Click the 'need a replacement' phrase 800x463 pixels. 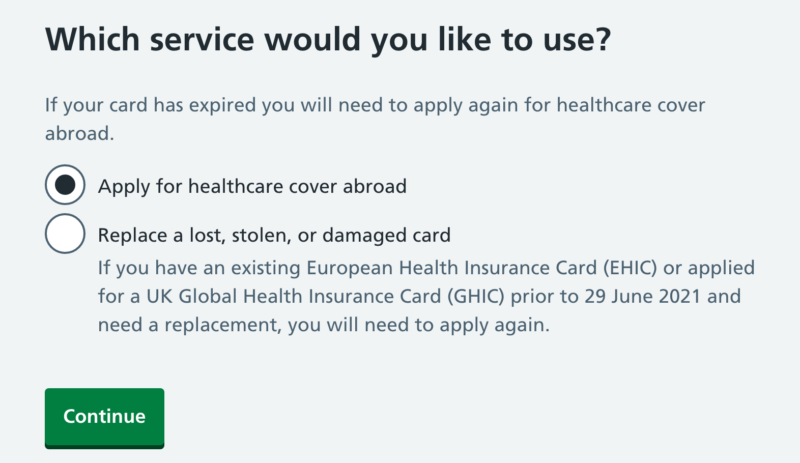[174, 325]
